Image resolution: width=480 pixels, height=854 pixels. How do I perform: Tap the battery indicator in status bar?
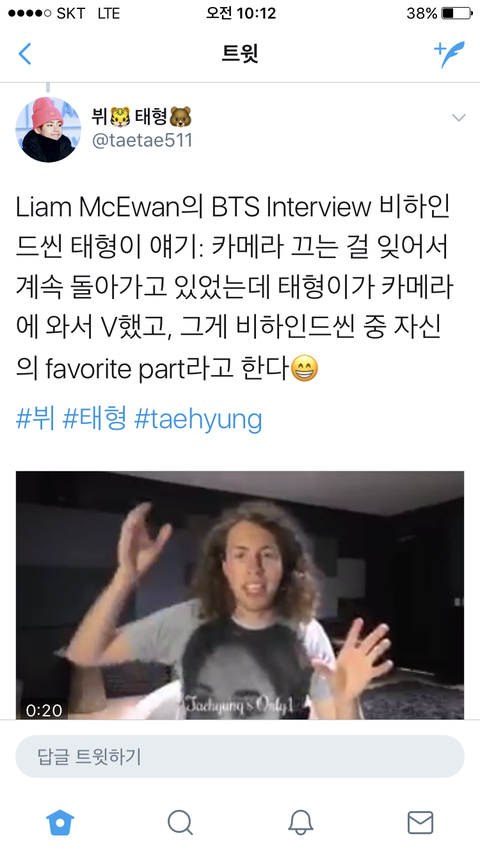tap(457, 13)
